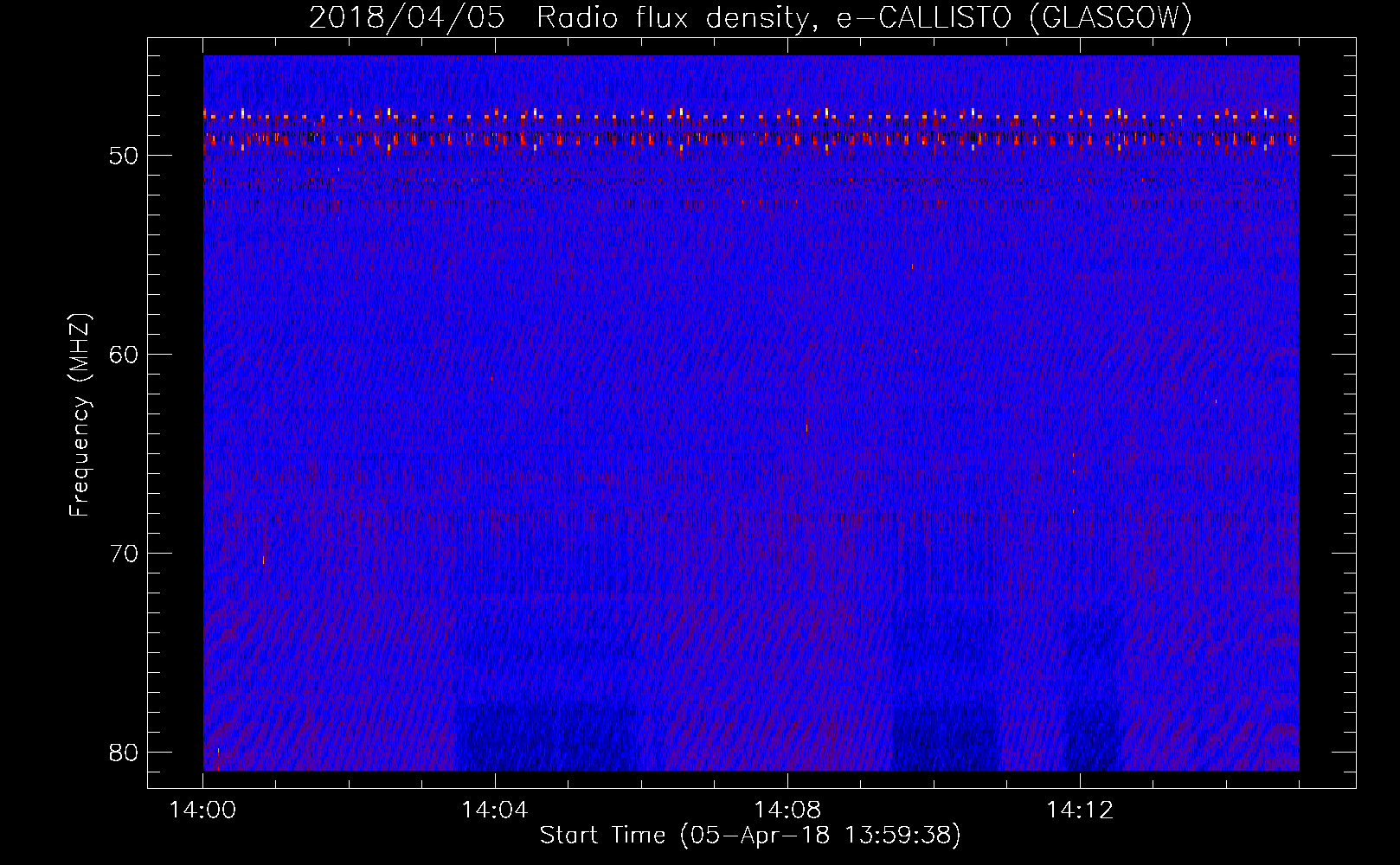Image resolution: width=1400 pixels, height=865 pixels.
Task: Click the 60 MHz frequency tick label
Action: coord(124,356)
